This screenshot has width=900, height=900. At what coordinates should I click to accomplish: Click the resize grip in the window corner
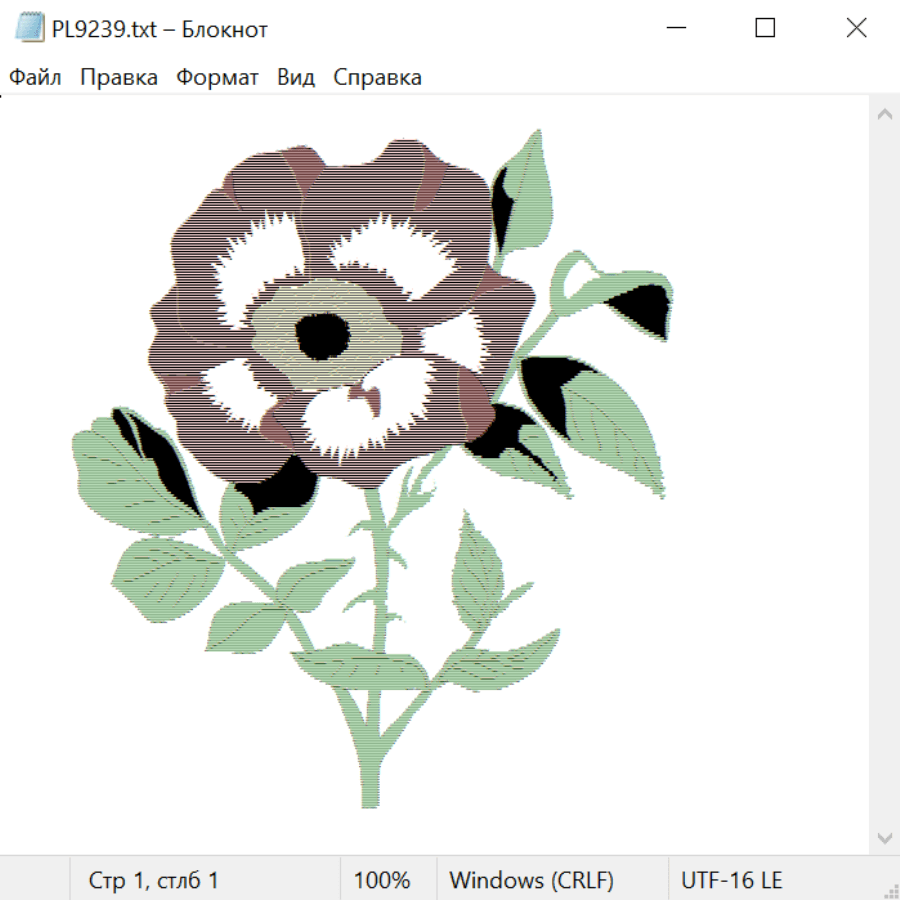click(890, 890)
